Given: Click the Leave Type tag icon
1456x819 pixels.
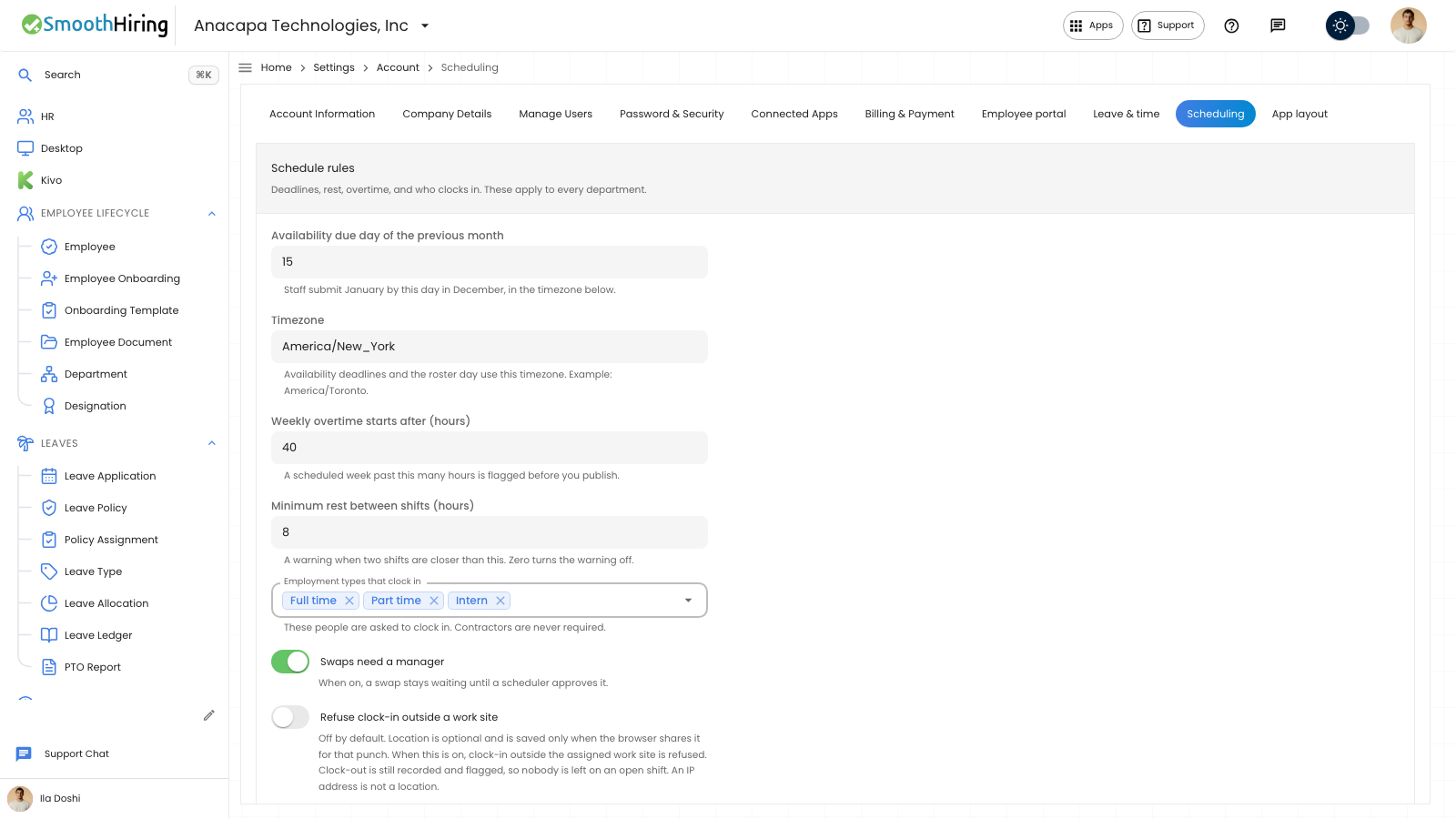Looking at the screenshot, I should [49, 571].
